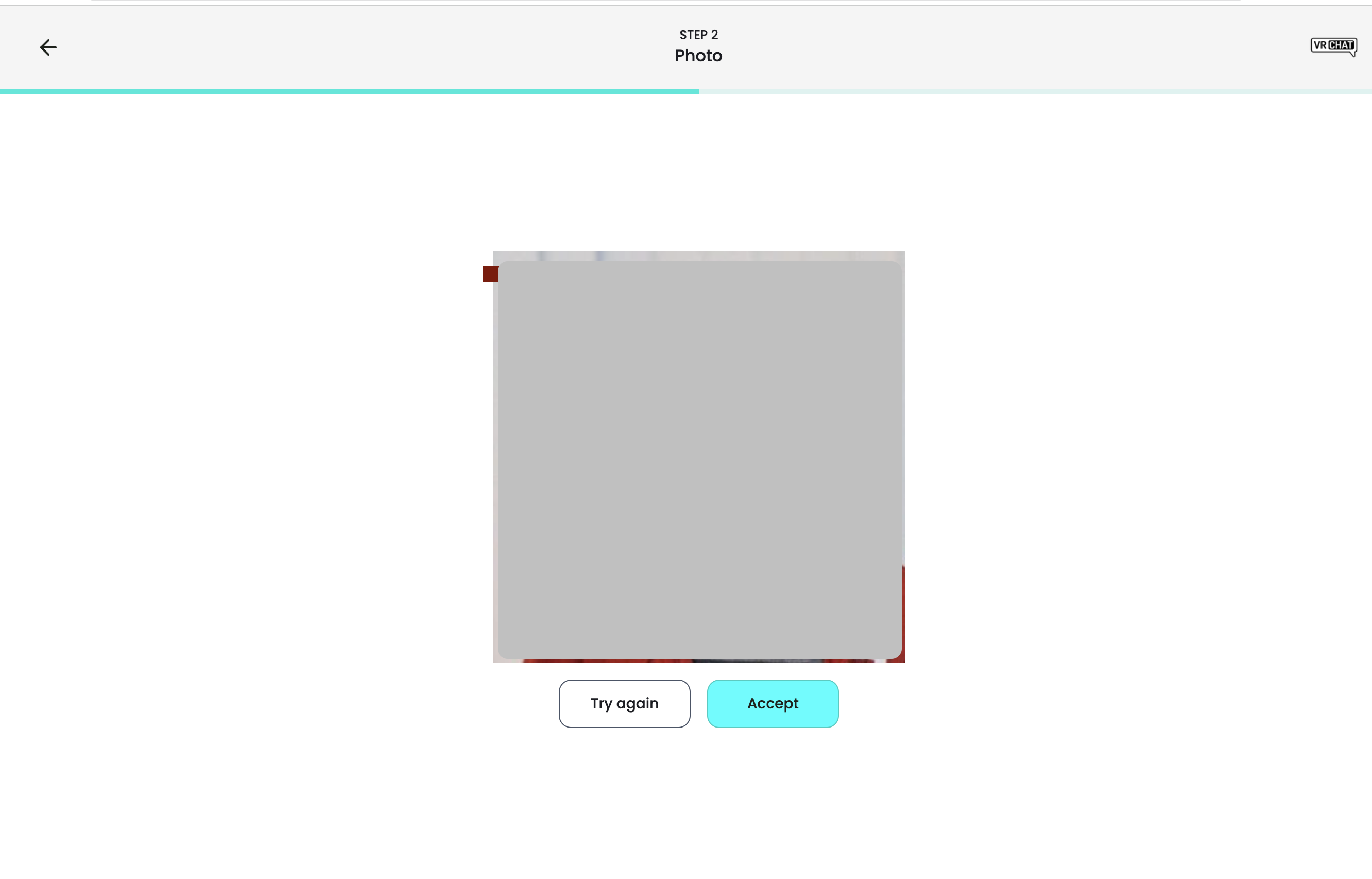Click the speech-bubble tail on VRChat logo
The image size is (1372, 879).
[1352, 54]
